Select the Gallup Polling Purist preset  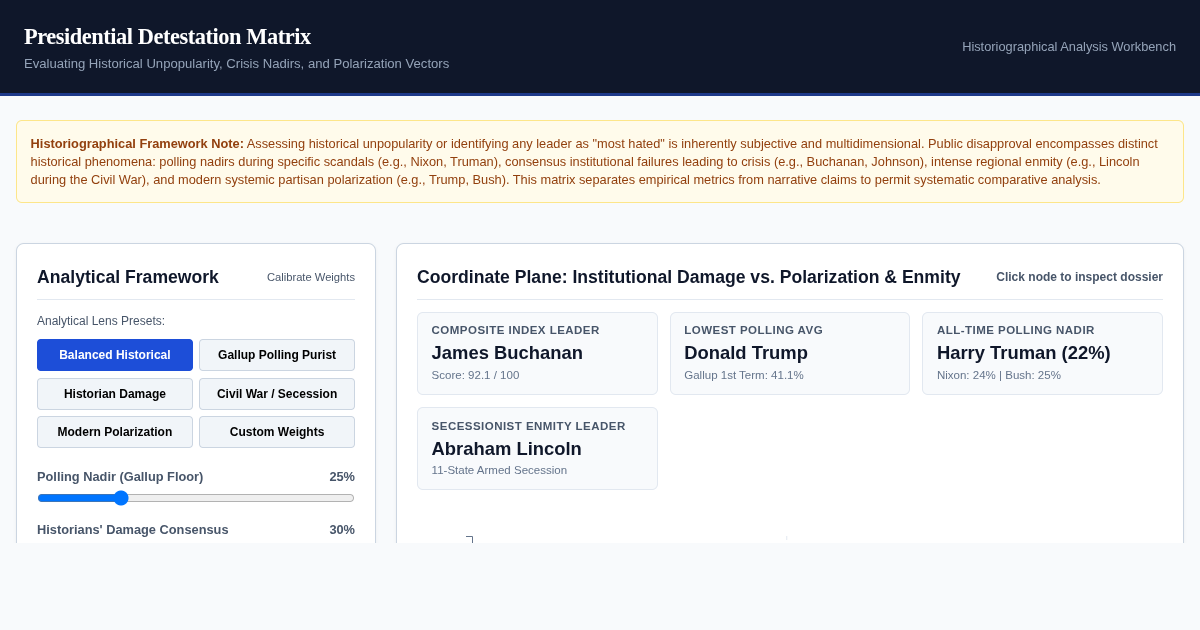click(277, 355)
